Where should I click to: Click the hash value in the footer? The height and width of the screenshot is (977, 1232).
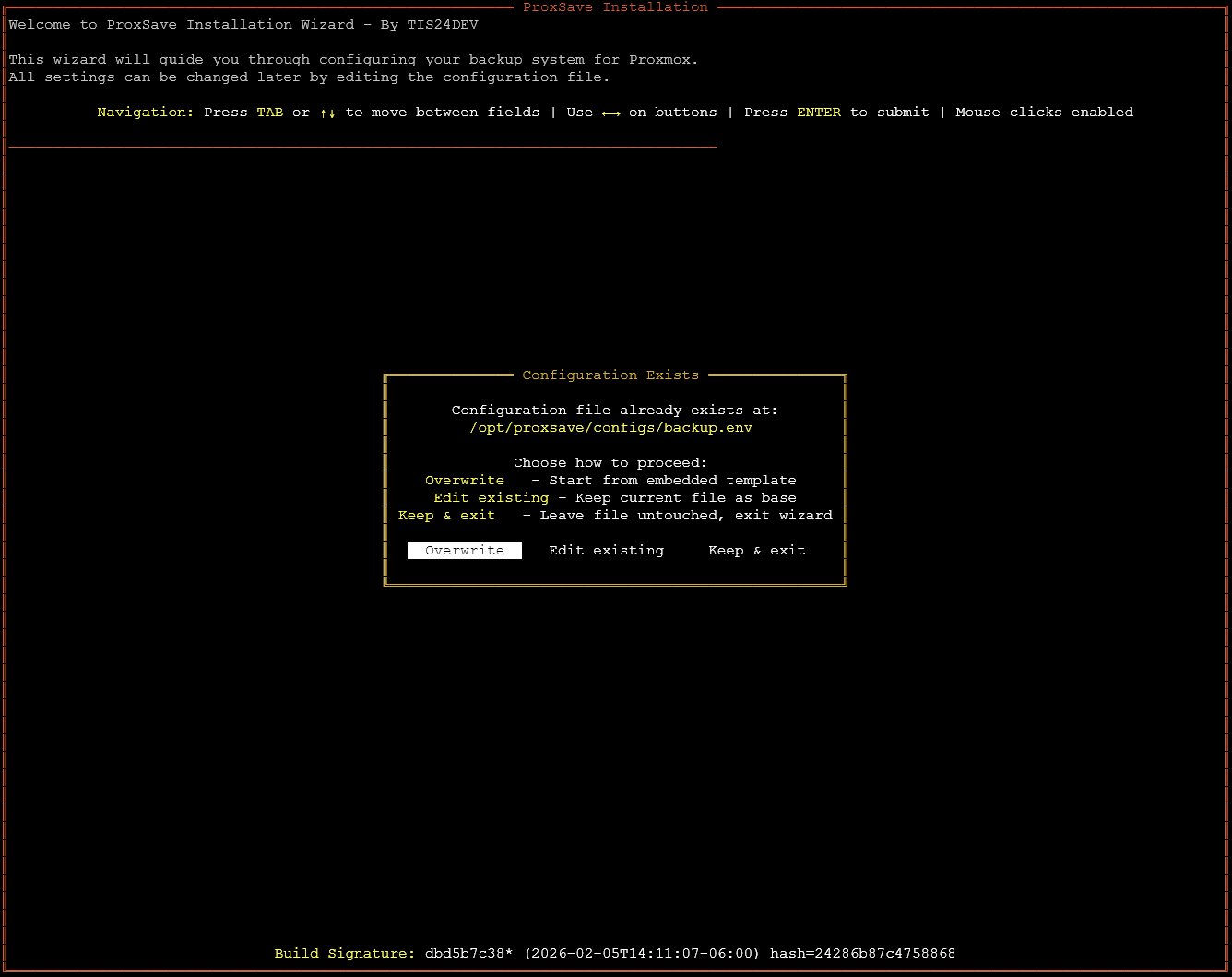(863, 953)
